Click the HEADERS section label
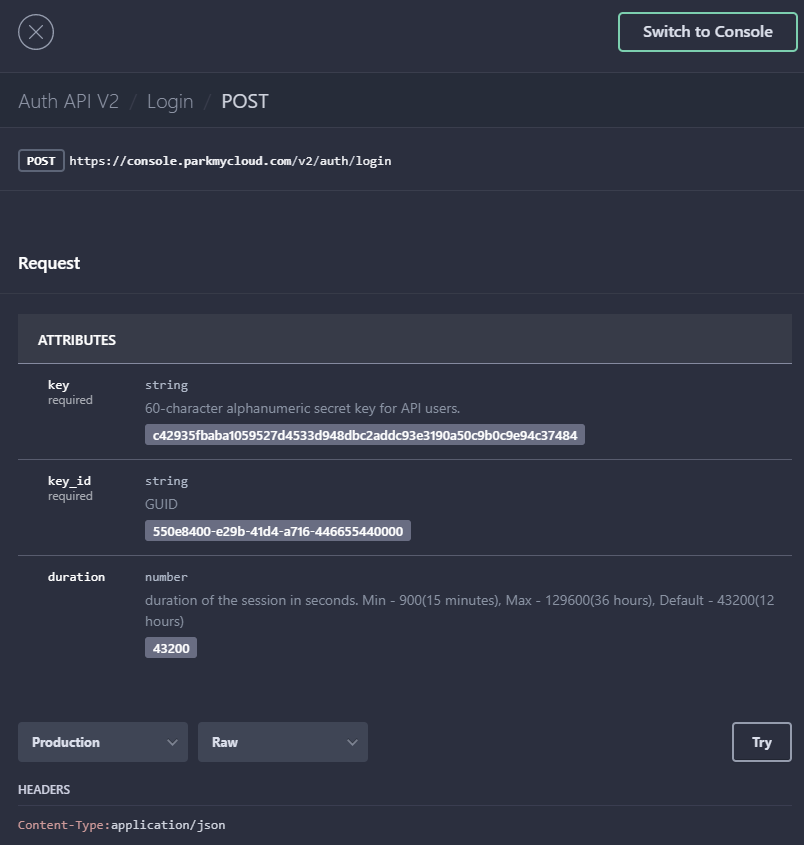This screenshot has height=845, width=804. click(x=44, y=790)
